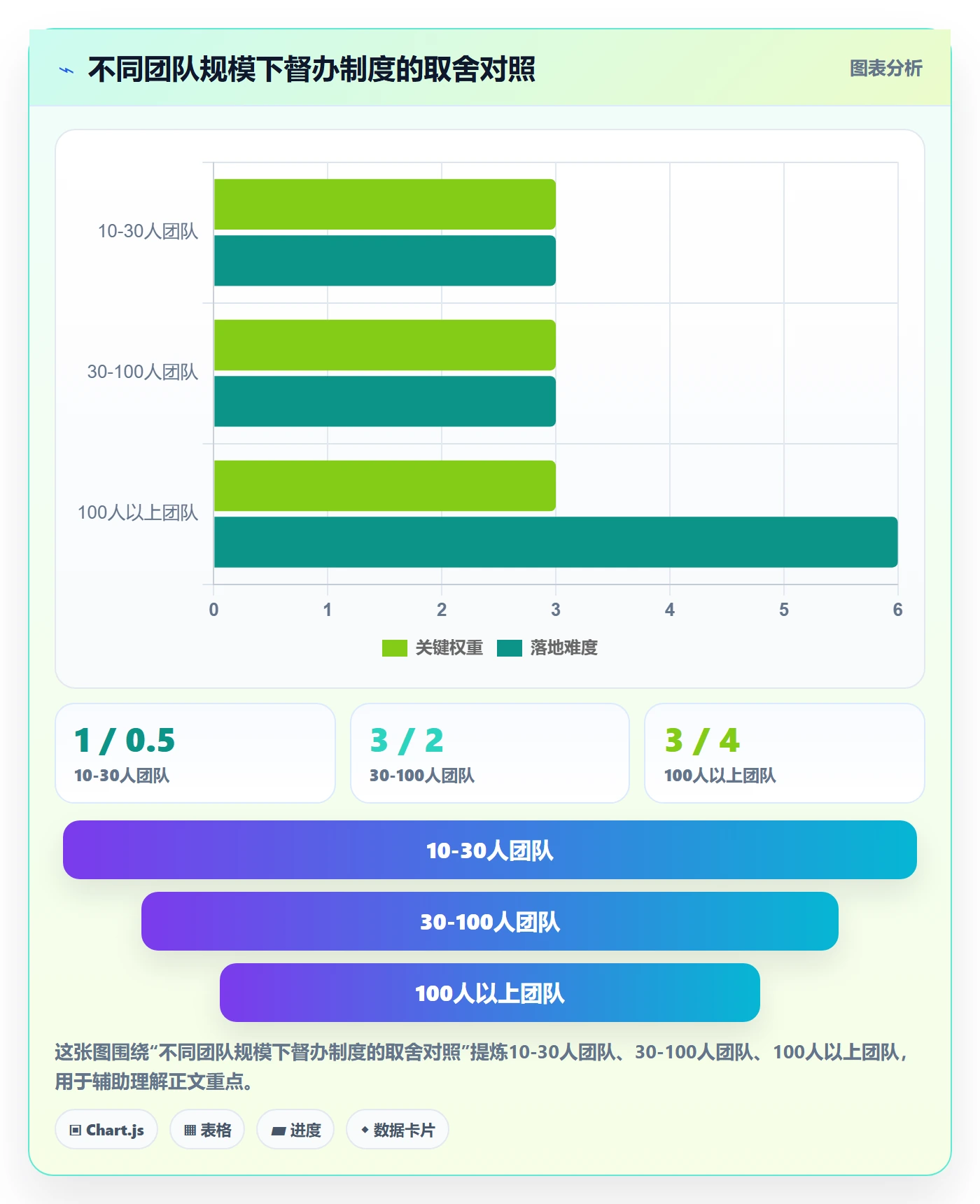
Task: Click the bar icon in 进度 tag
Action: [278, 1131]
